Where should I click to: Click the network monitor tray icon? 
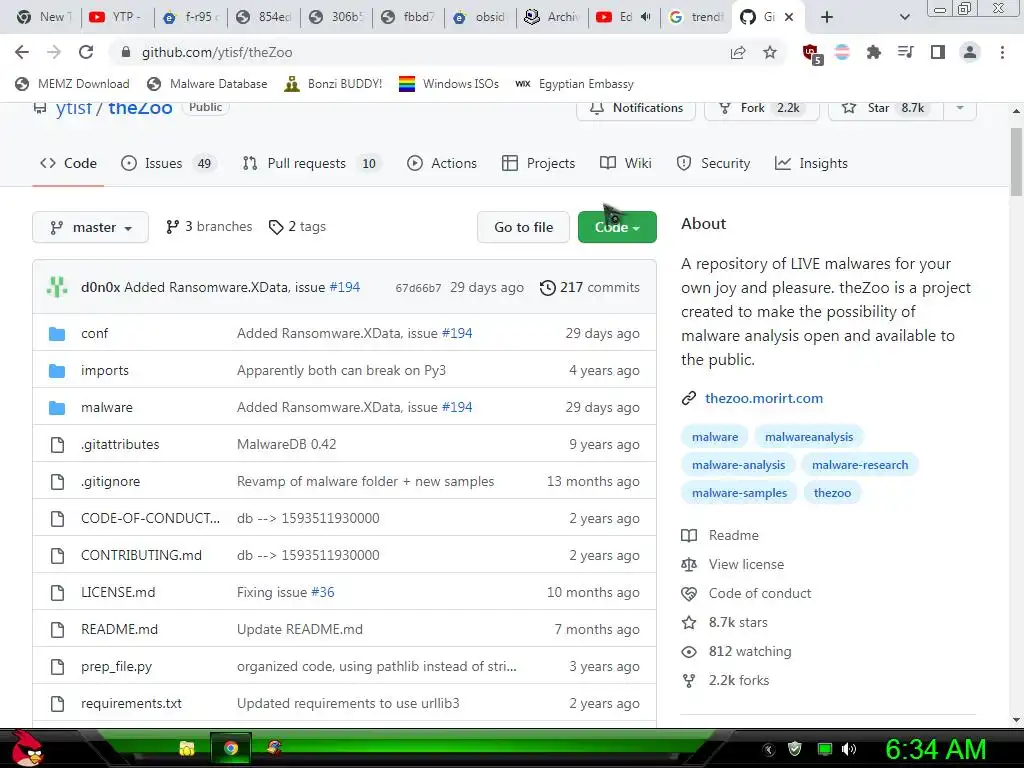click(825, 749)
